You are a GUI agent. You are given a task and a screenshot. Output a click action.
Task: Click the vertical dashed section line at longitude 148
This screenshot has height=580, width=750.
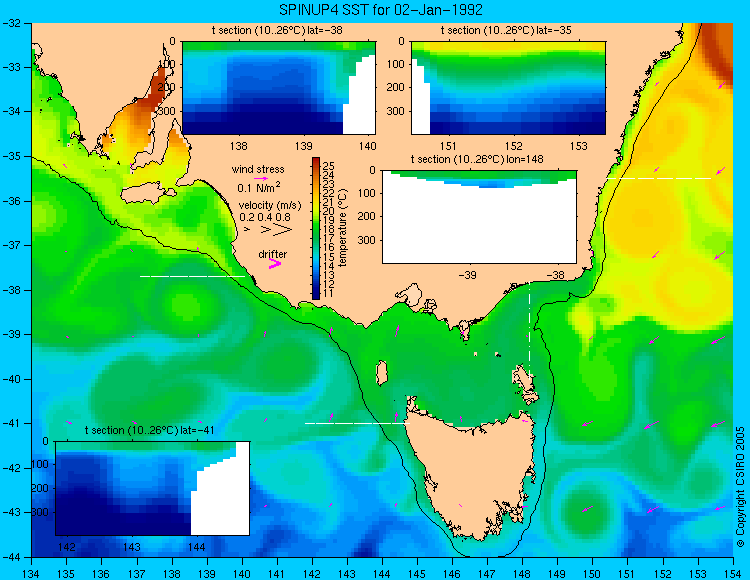pyautogui.click(x=529, y=330)
